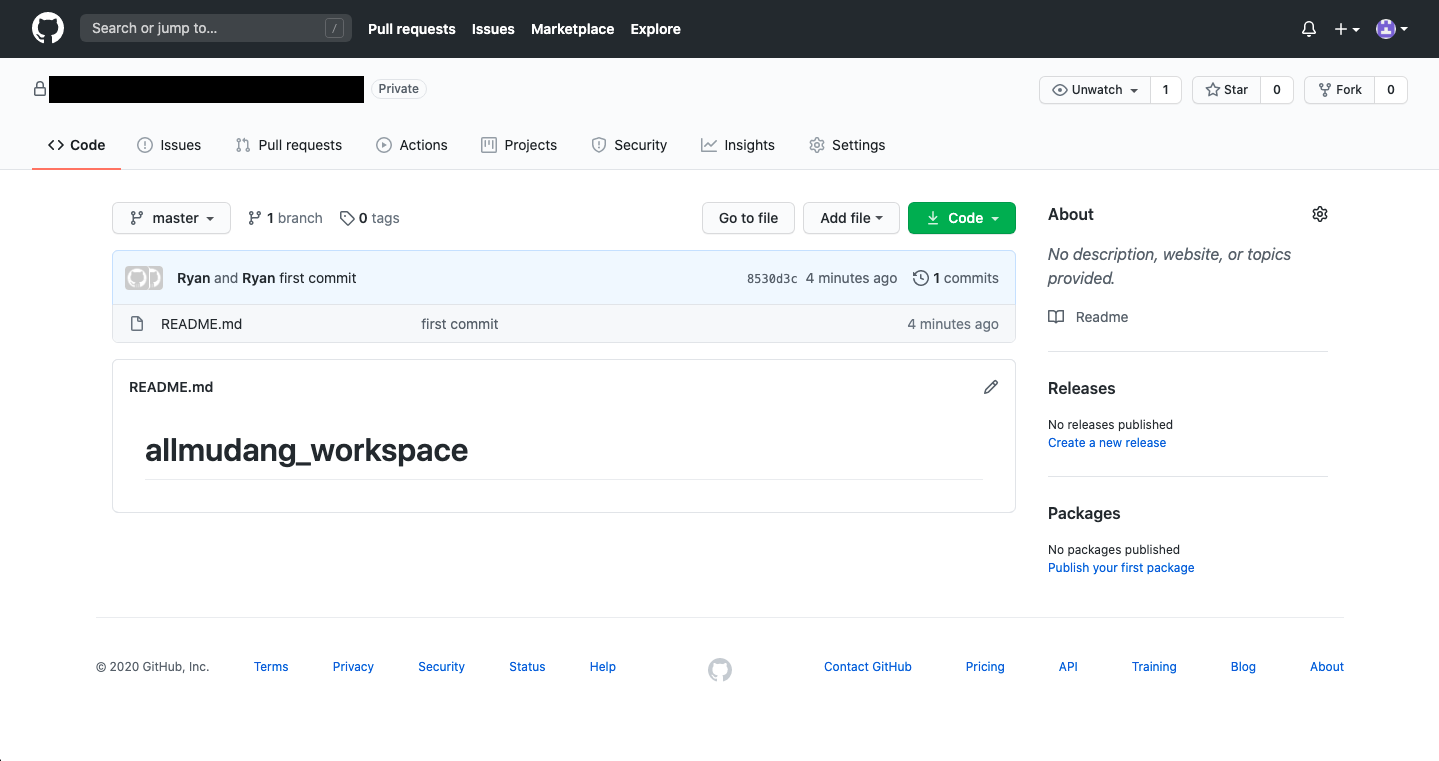The height and width of the screenshot is (761, 1439).
Task: Open the repository Settings tab
Action: click(847, 145)
